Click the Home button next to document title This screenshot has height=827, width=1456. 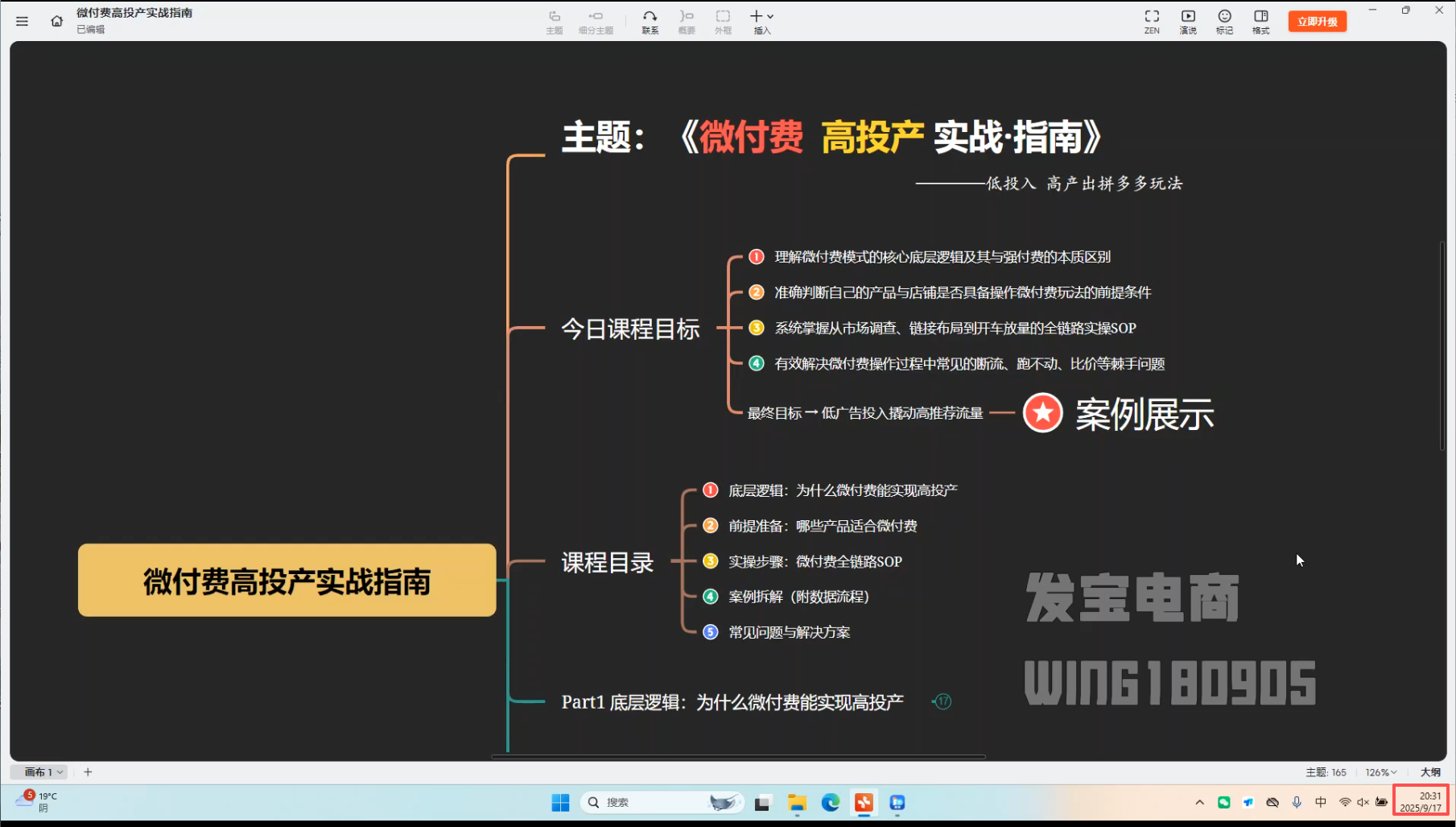tap(56, 21)
